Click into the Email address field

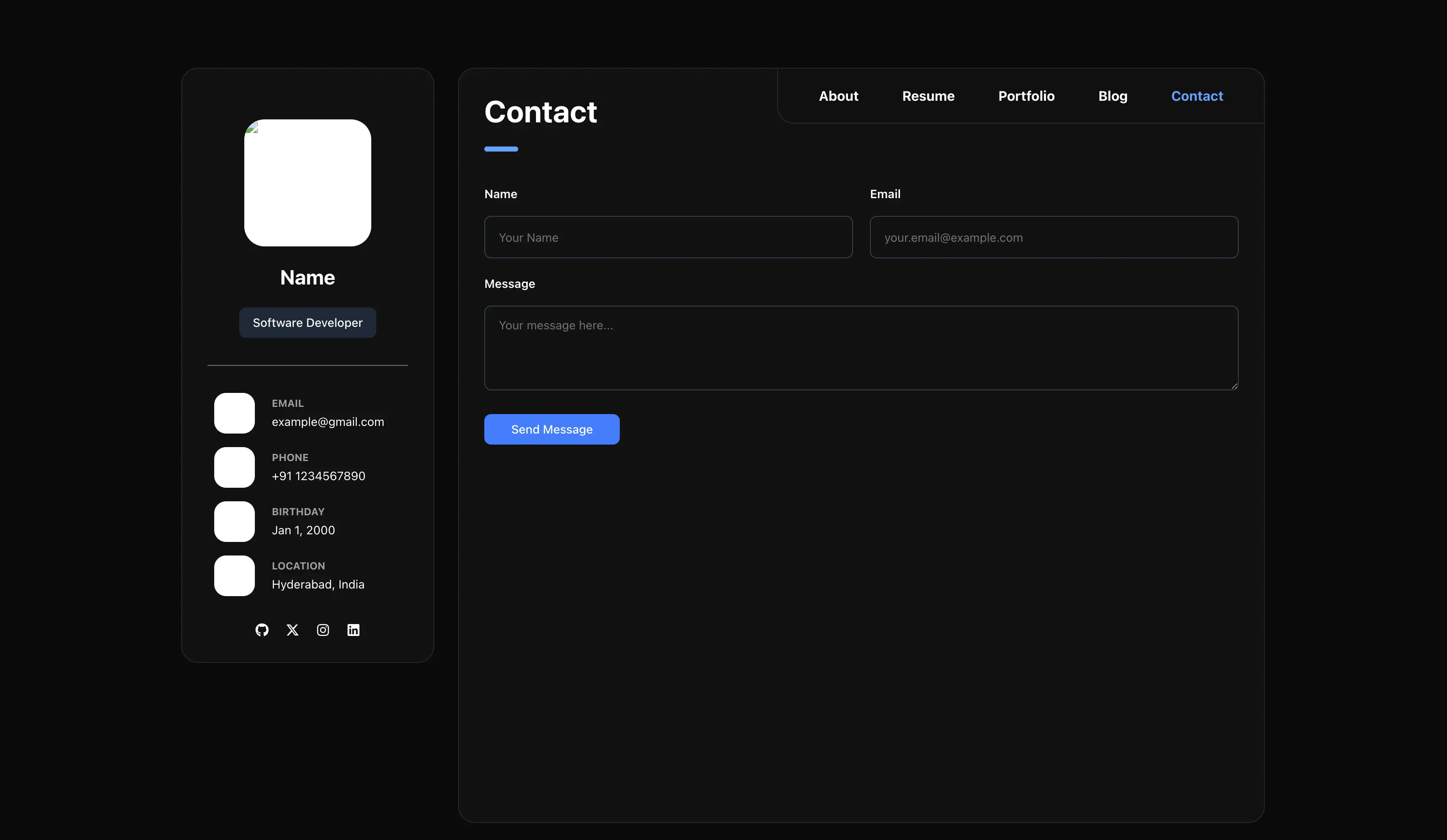(1053, 237)
